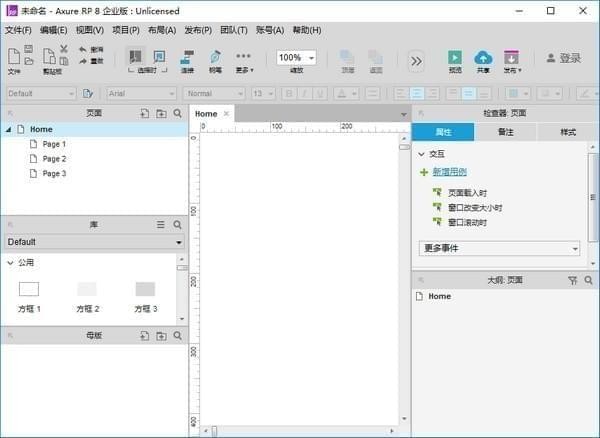Expand hidden toolbar items with double chevron
Image resolution: width=600 pixels, height=438 pixels.
tap(416, 61)
